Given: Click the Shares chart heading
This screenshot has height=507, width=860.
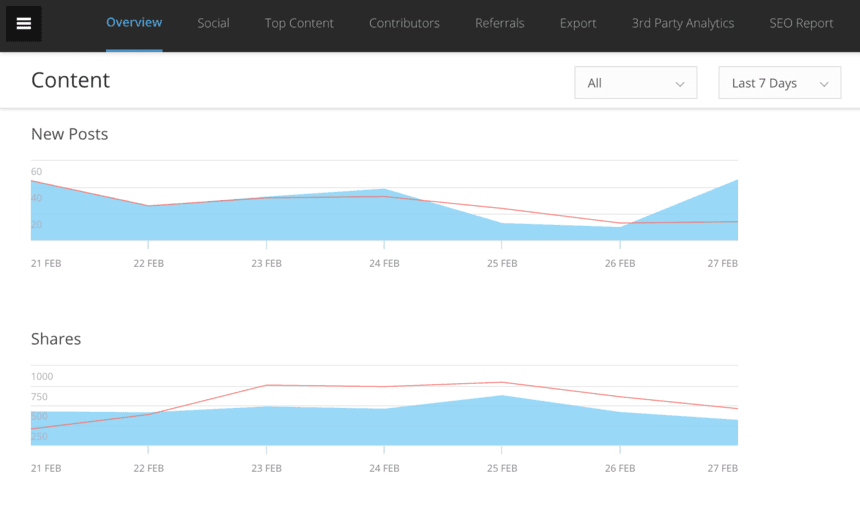Looking at the screenshot, I should (x=56, y=339).
